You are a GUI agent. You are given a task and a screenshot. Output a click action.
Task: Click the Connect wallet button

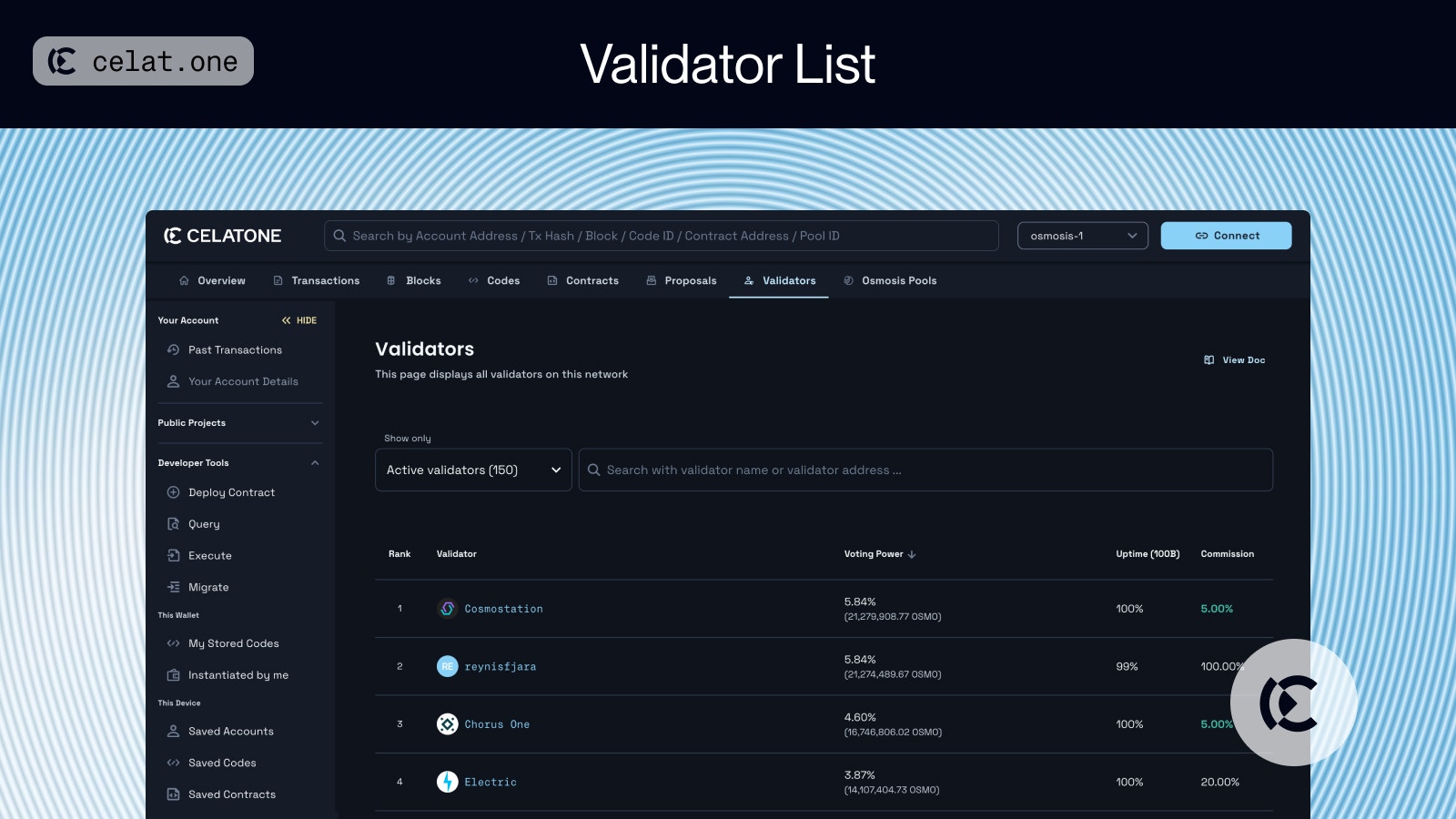1226,236
